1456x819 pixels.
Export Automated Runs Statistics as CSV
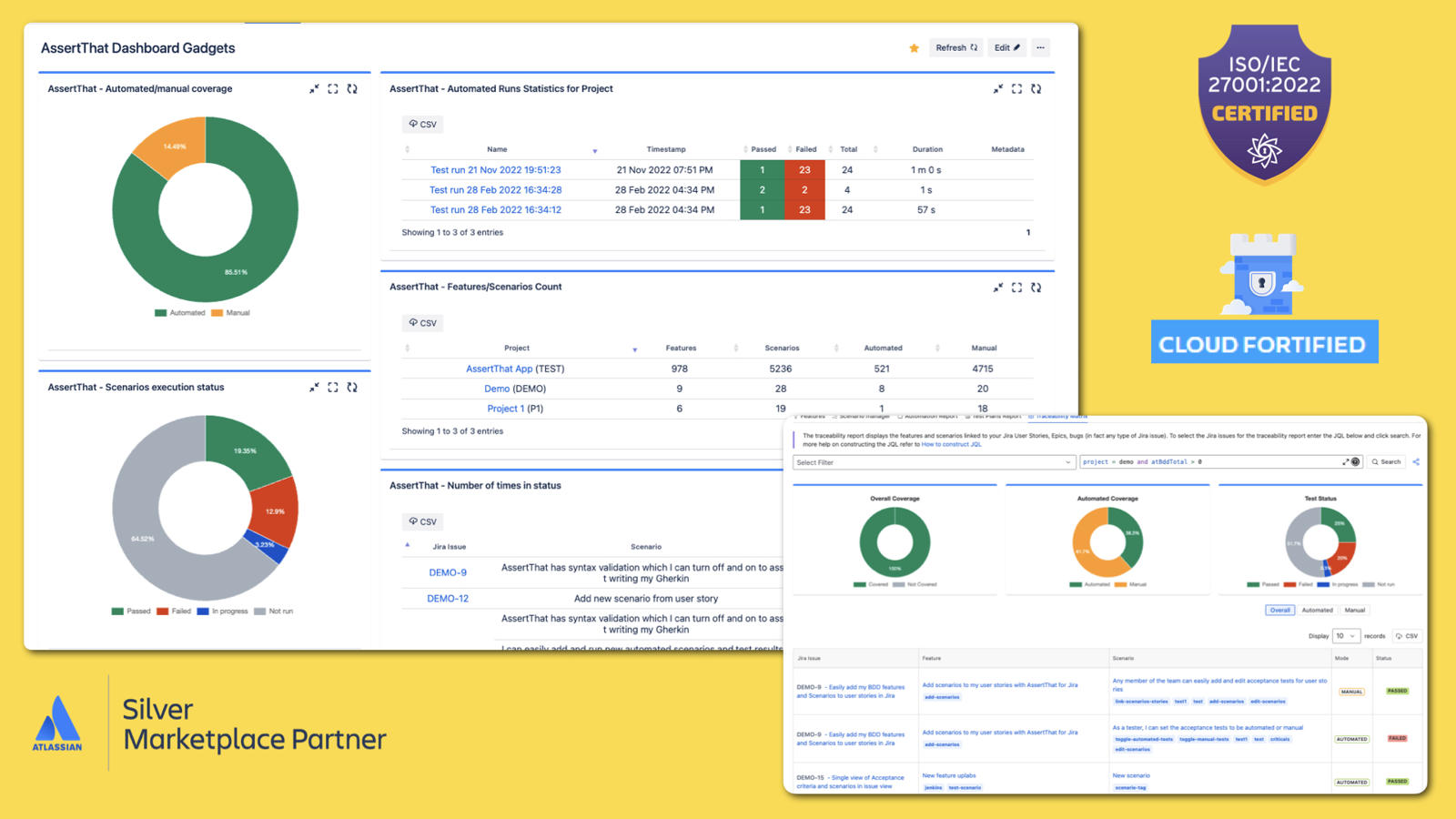[x=422, y=124]
